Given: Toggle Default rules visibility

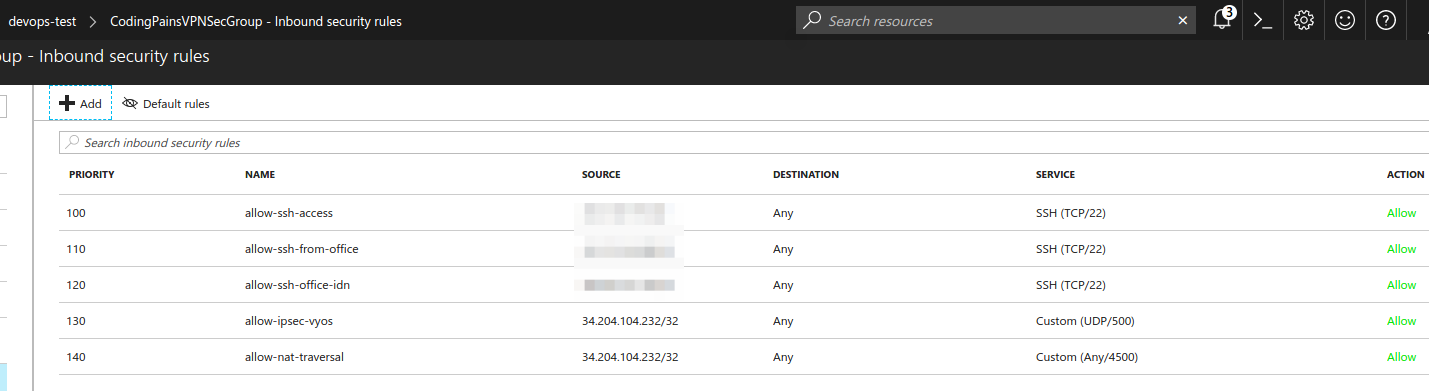Looking at the screenshot, I should click(166, 103).
